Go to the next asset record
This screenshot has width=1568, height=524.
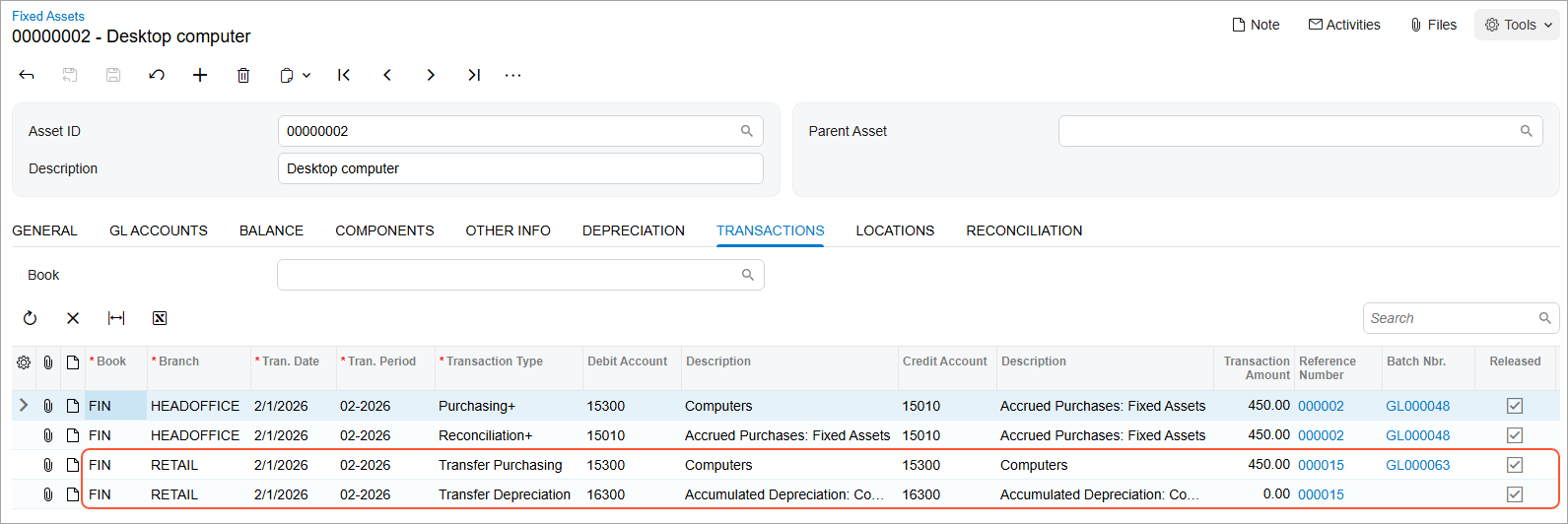coord(431,75)
